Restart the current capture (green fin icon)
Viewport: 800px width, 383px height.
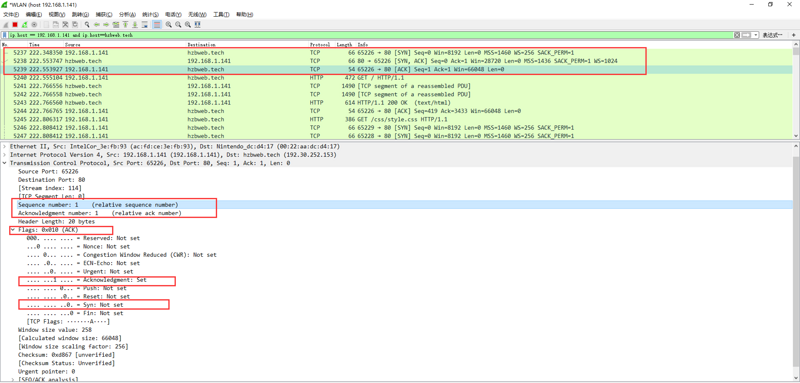pos(24,25)
